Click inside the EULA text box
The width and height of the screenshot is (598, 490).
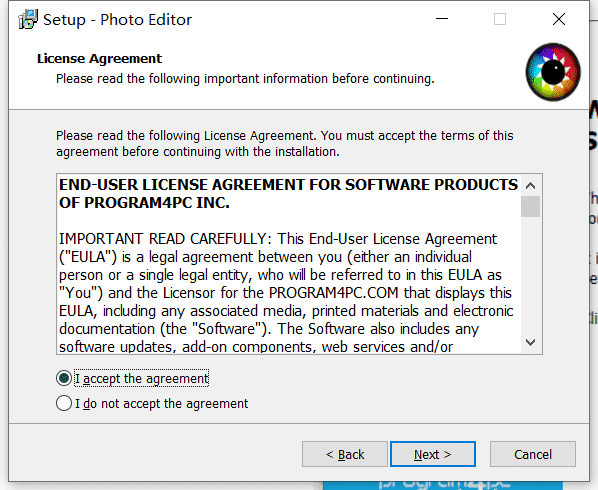point(289,264)
